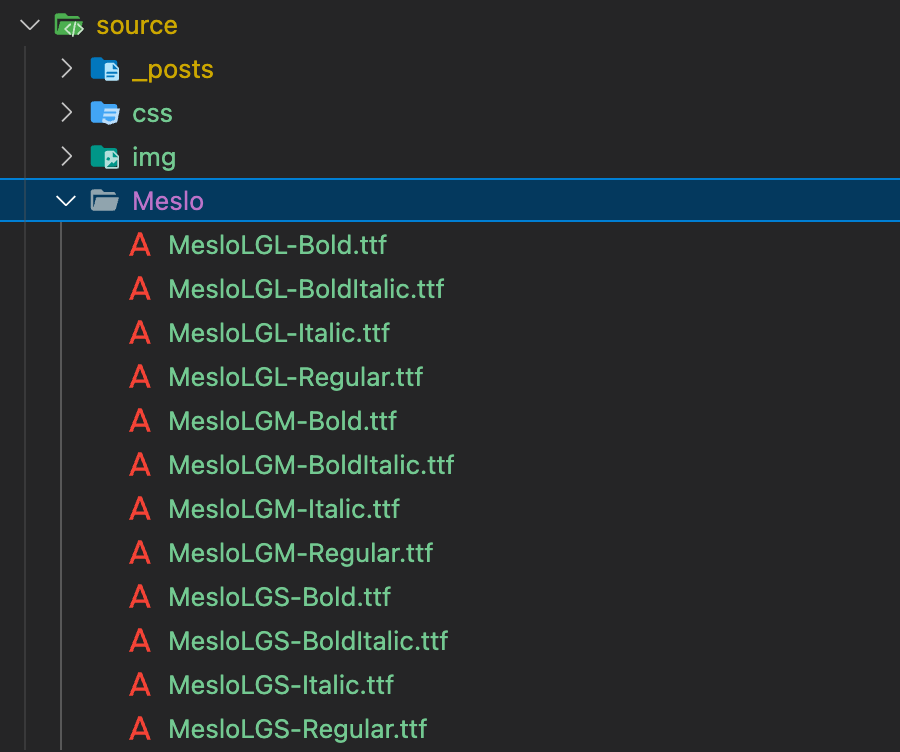This screenshot has width=900, height=752.
Task: Click the blue folder icon beside css
Action: (x=105, y=112)
